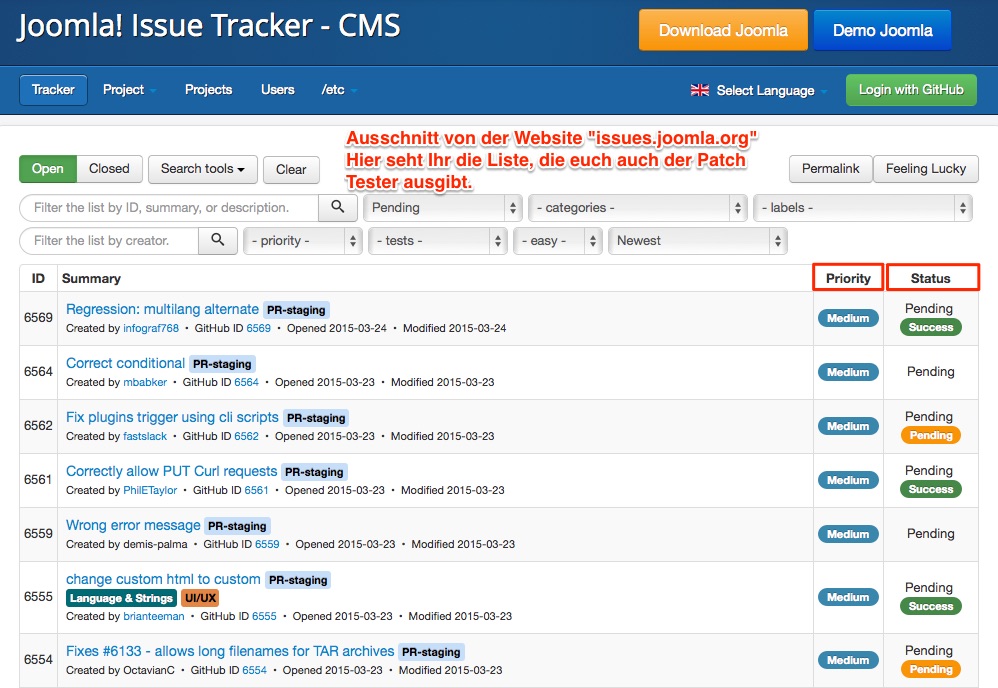Click the PR-staging label on 'Correct conditional'
The height and width of the screenshot is (688, 998).
pyautogui.click(x=222, y=364)
